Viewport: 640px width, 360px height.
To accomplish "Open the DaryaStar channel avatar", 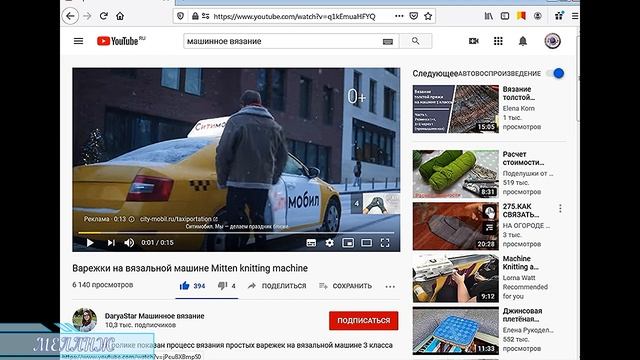I will (x=84, y=320).
